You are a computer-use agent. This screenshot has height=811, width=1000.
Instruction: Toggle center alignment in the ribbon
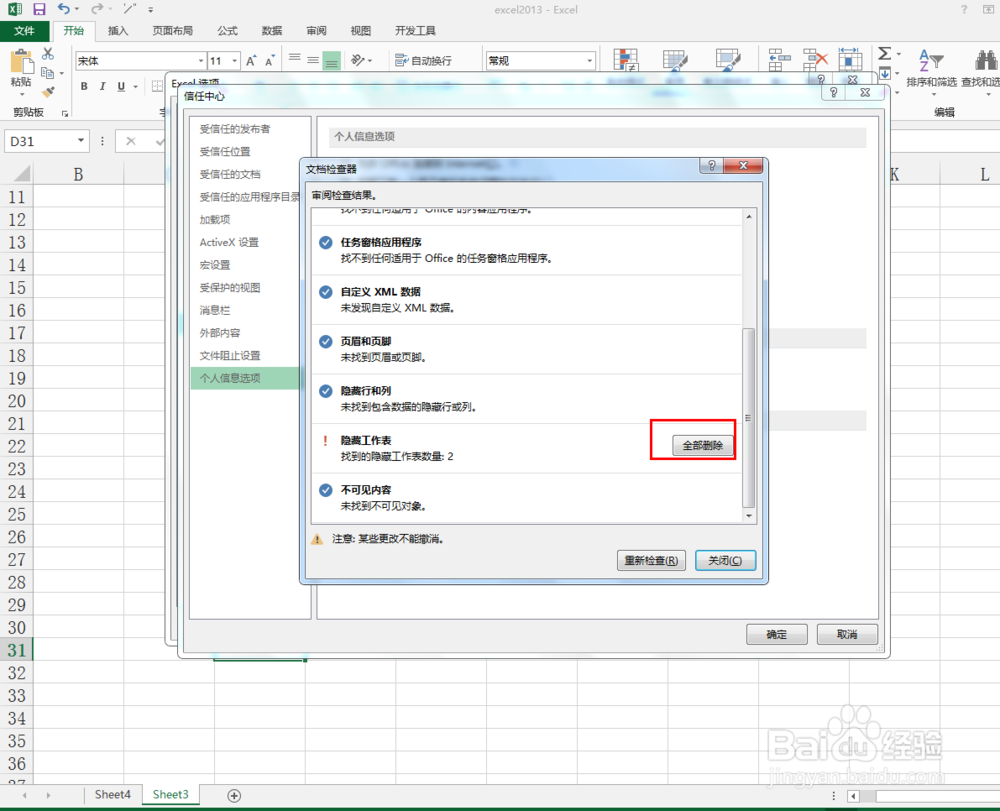click(x=314, y=59)
